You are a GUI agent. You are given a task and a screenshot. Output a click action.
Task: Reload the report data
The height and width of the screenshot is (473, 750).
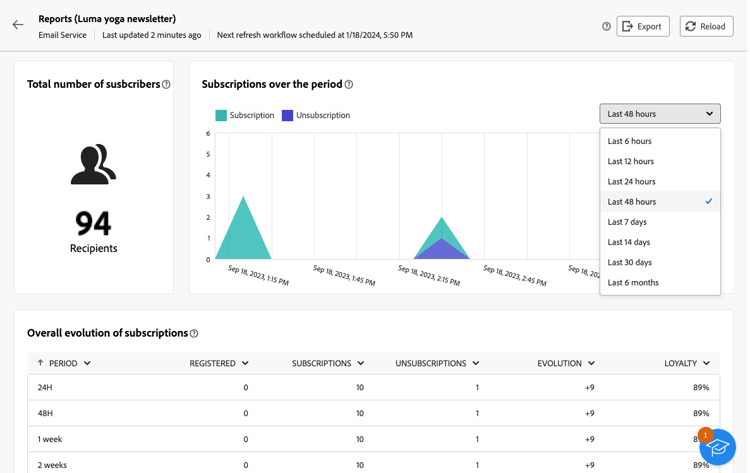coord(706,26)
